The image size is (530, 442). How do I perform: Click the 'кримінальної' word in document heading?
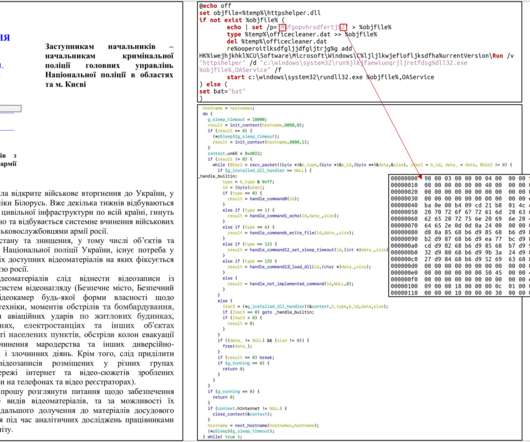148,56
